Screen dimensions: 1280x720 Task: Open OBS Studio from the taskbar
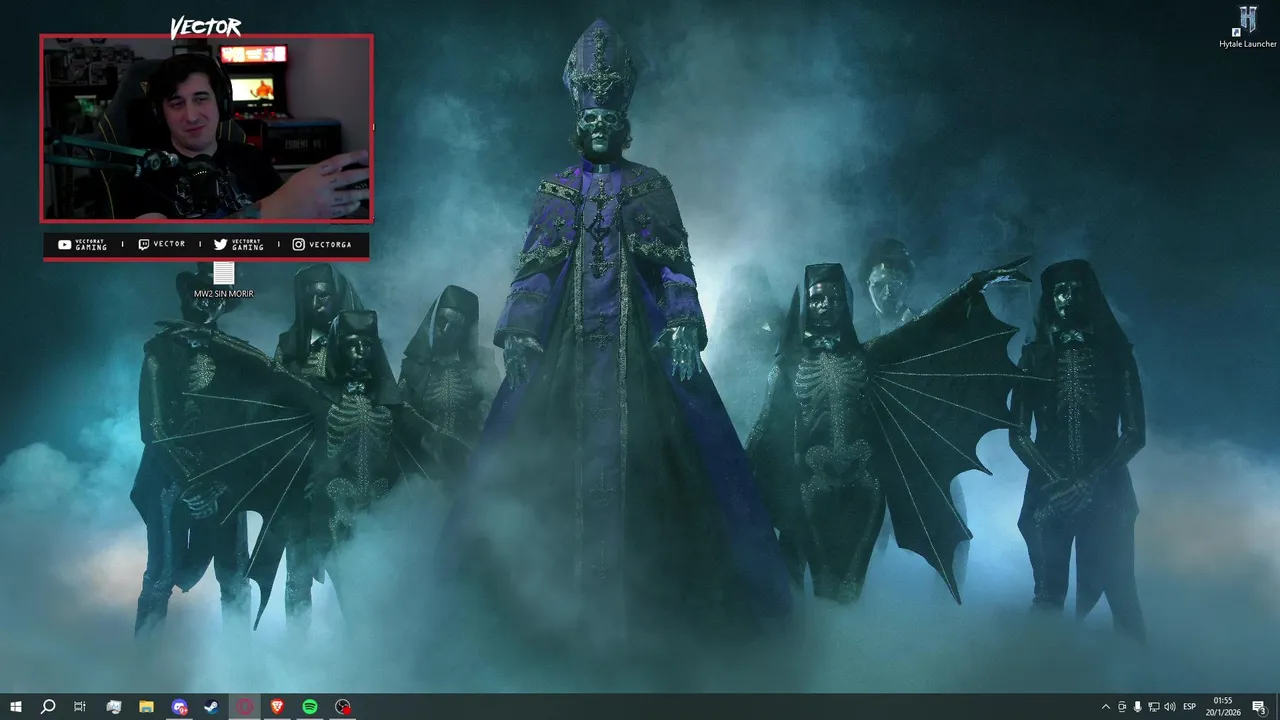tap(343, 707)
